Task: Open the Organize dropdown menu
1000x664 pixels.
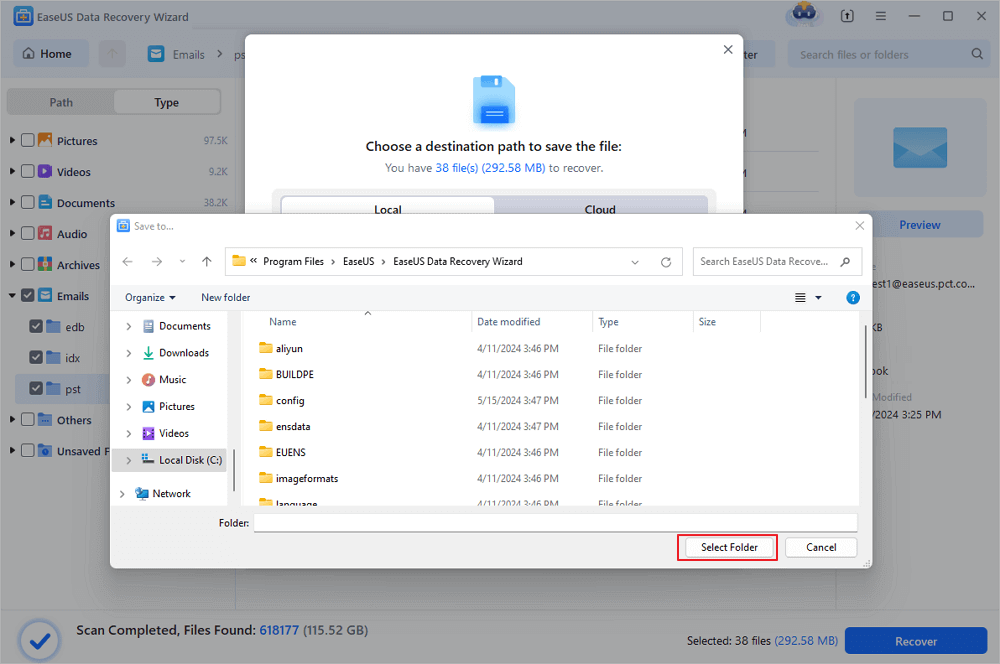Action: pos(150,297)
